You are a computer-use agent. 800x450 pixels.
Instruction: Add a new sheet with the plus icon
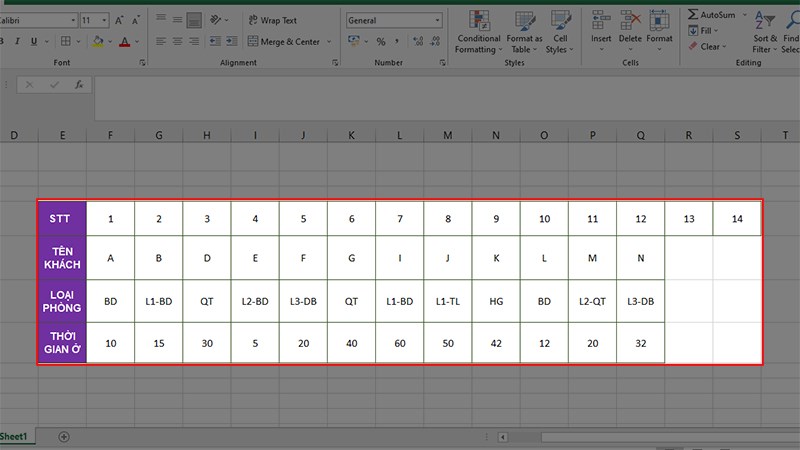coord(64,437)
